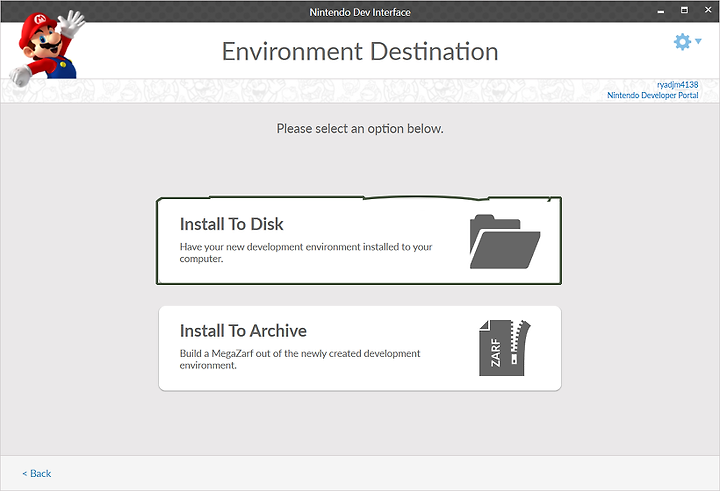Click the folder icon on Install To Disk
Image resolution: width=720 pixels, height=491 pixels.
(505, 241)
